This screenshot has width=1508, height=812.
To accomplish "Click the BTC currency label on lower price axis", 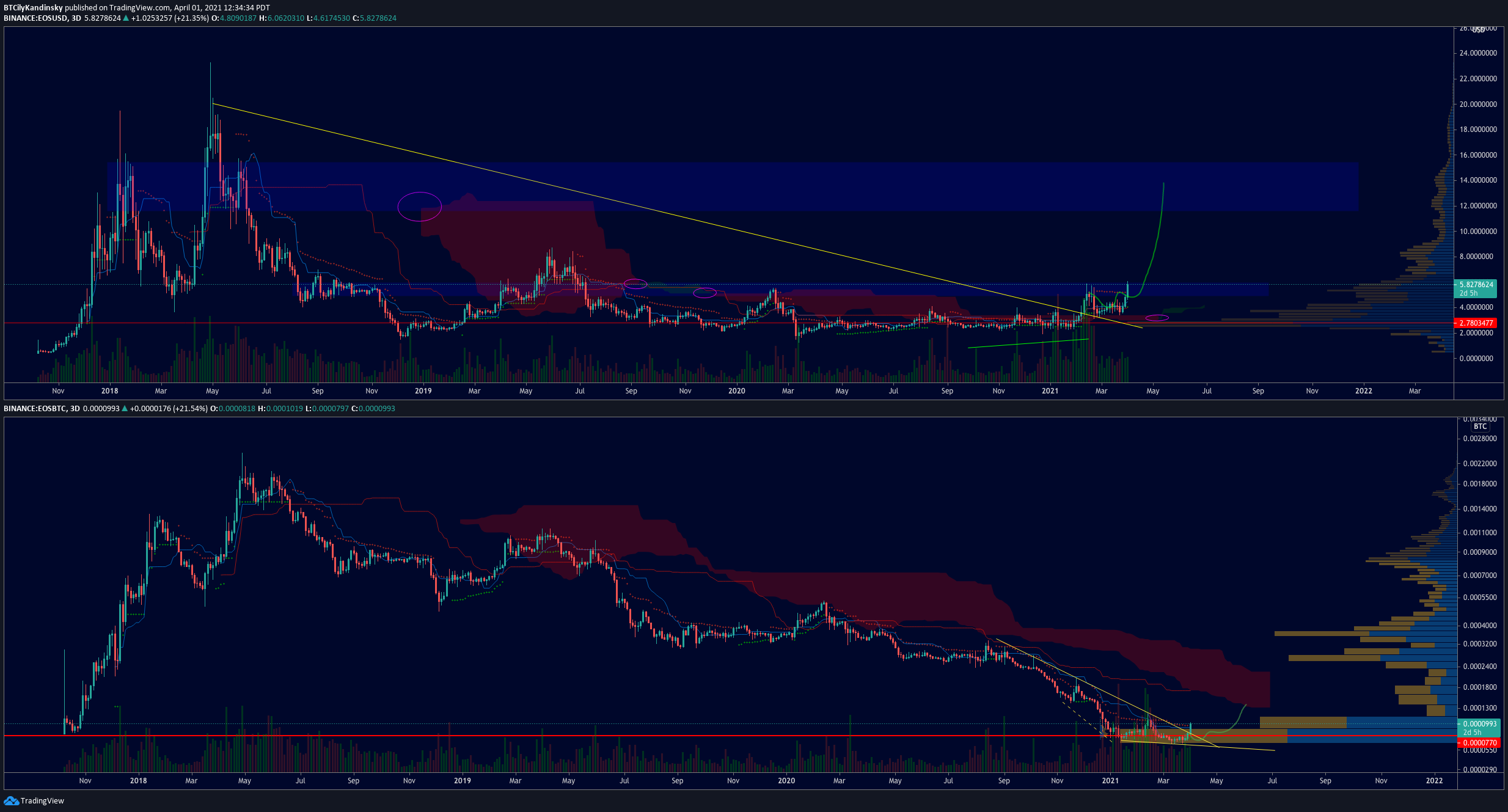I will tap(1480, 426).
